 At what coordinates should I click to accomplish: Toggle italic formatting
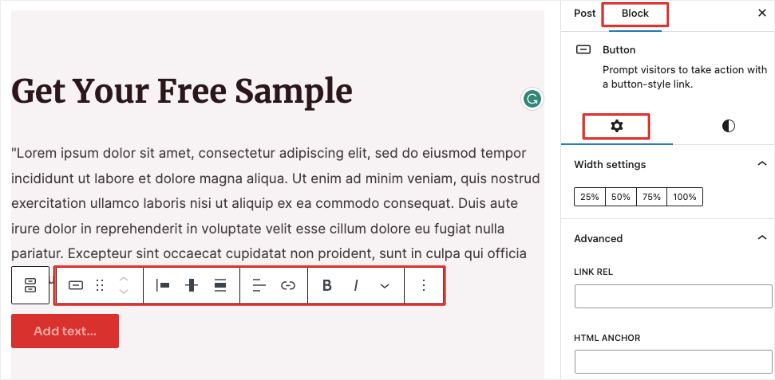(x=355, y=285)
